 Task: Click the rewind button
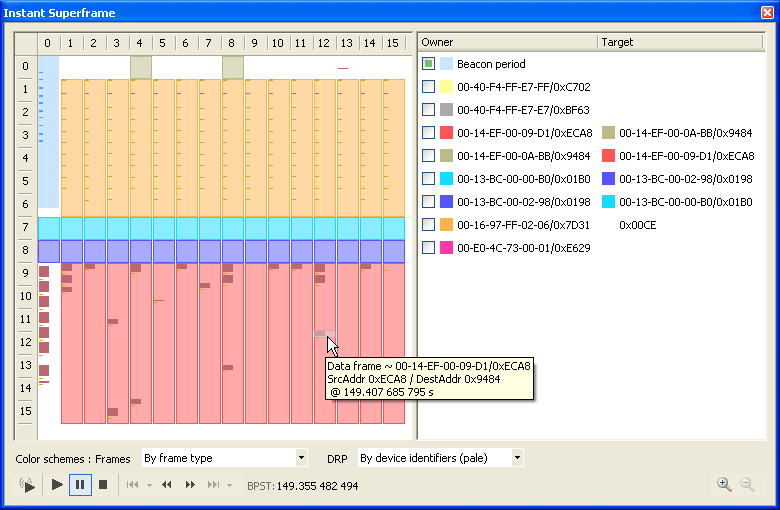pyautogui.click(x=165, y=485)
